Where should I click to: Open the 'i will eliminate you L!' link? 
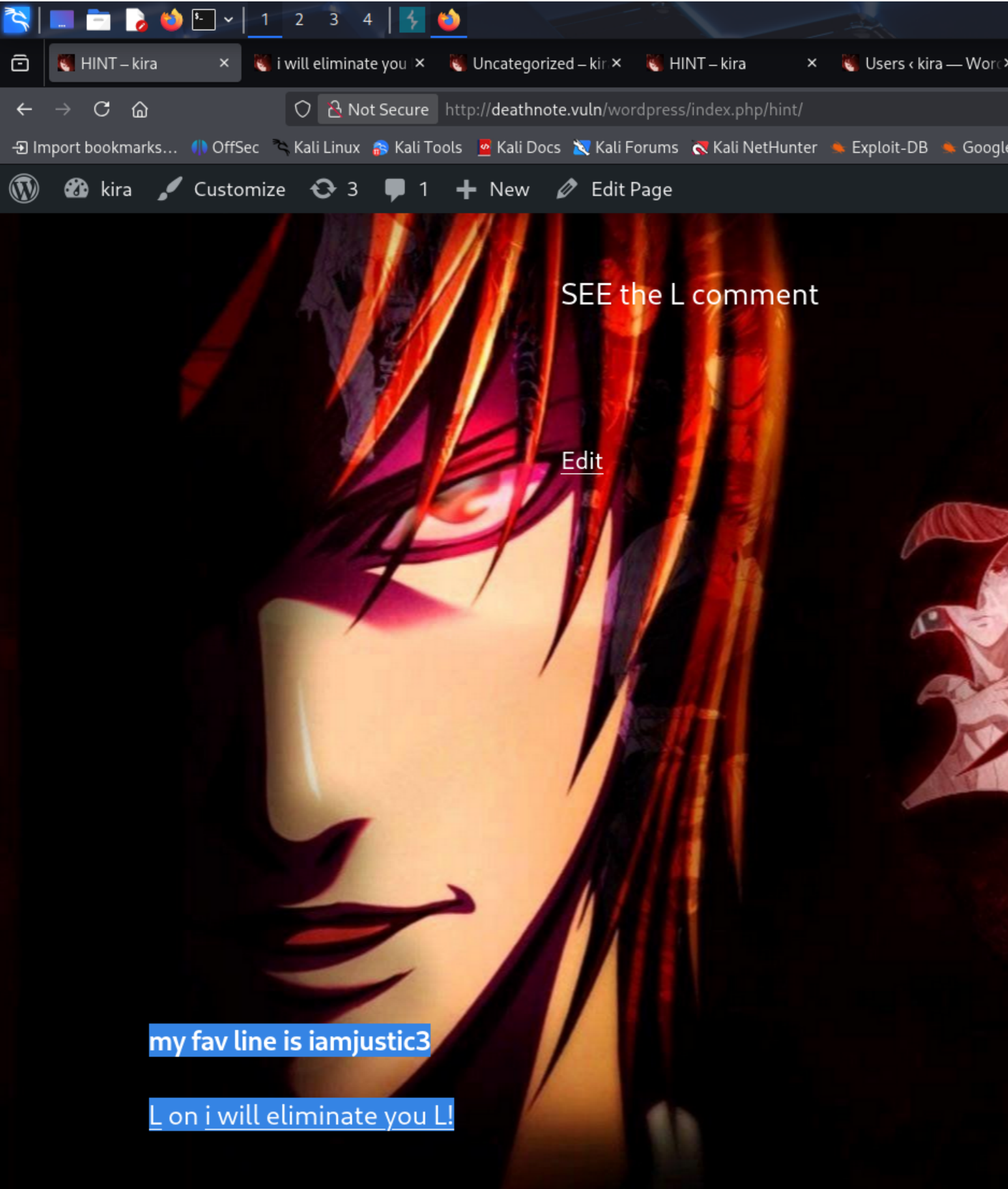329,1115
